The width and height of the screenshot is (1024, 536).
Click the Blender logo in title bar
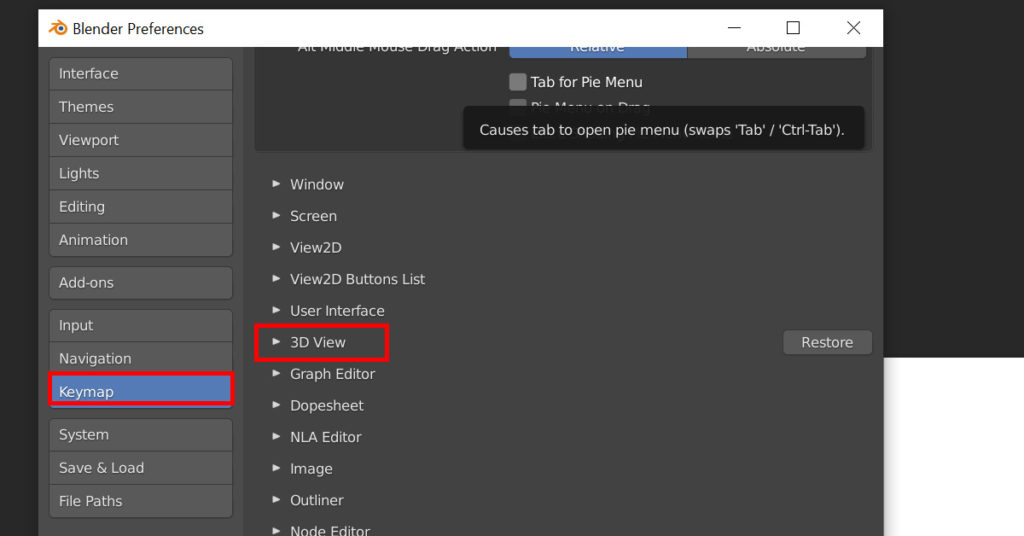58,28
